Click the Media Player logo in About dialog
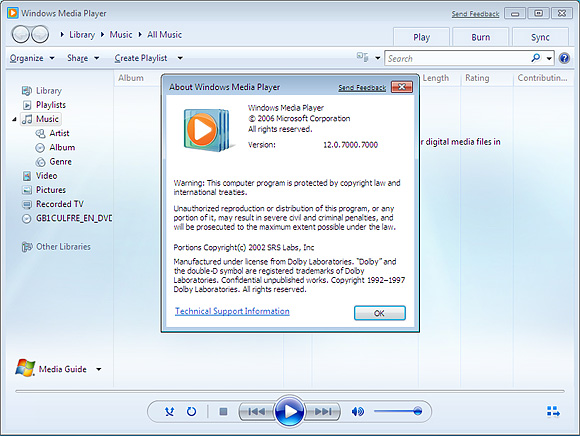 click(x=207, y=130)
